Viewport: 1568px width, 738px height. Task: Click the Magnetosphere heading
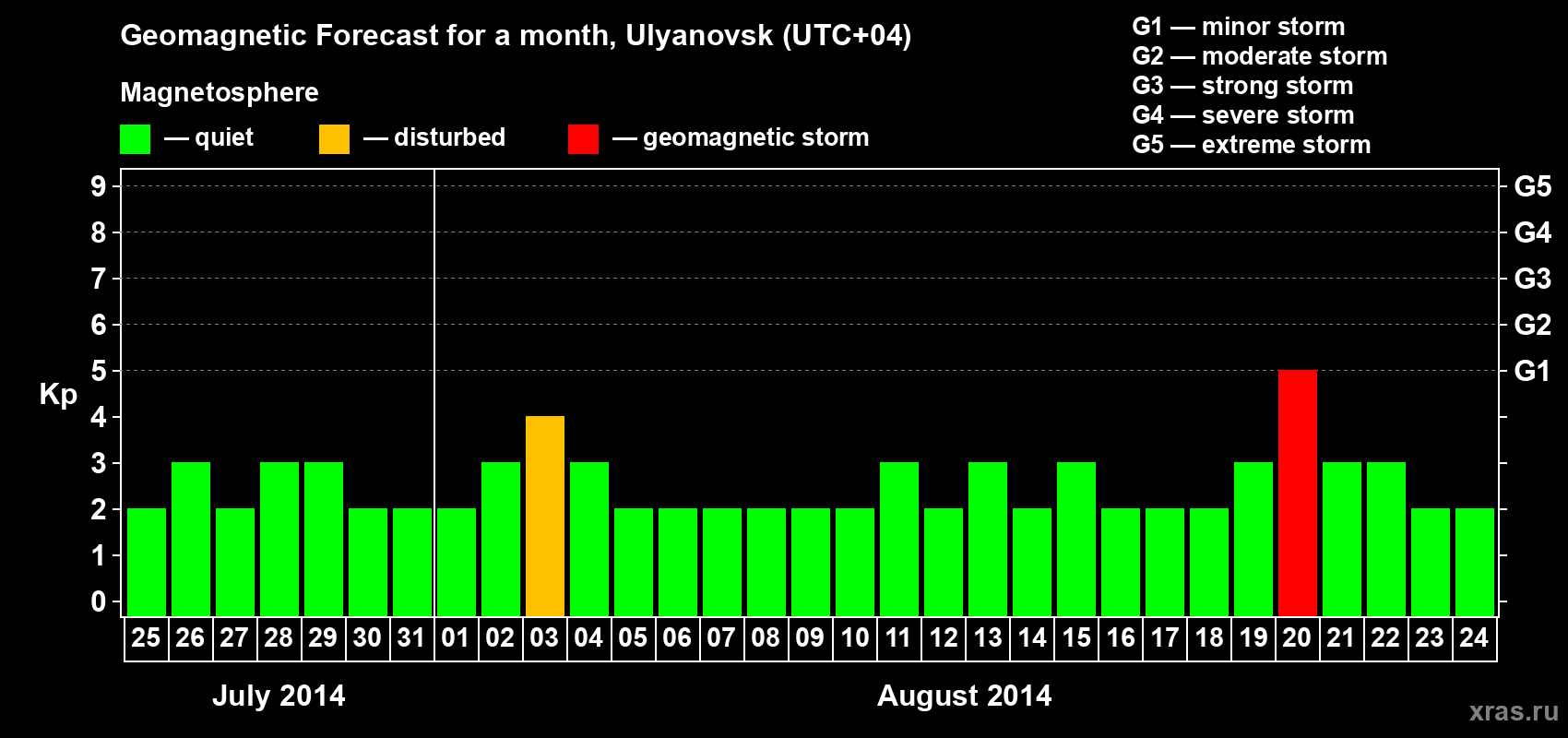[x=220, y=92]
